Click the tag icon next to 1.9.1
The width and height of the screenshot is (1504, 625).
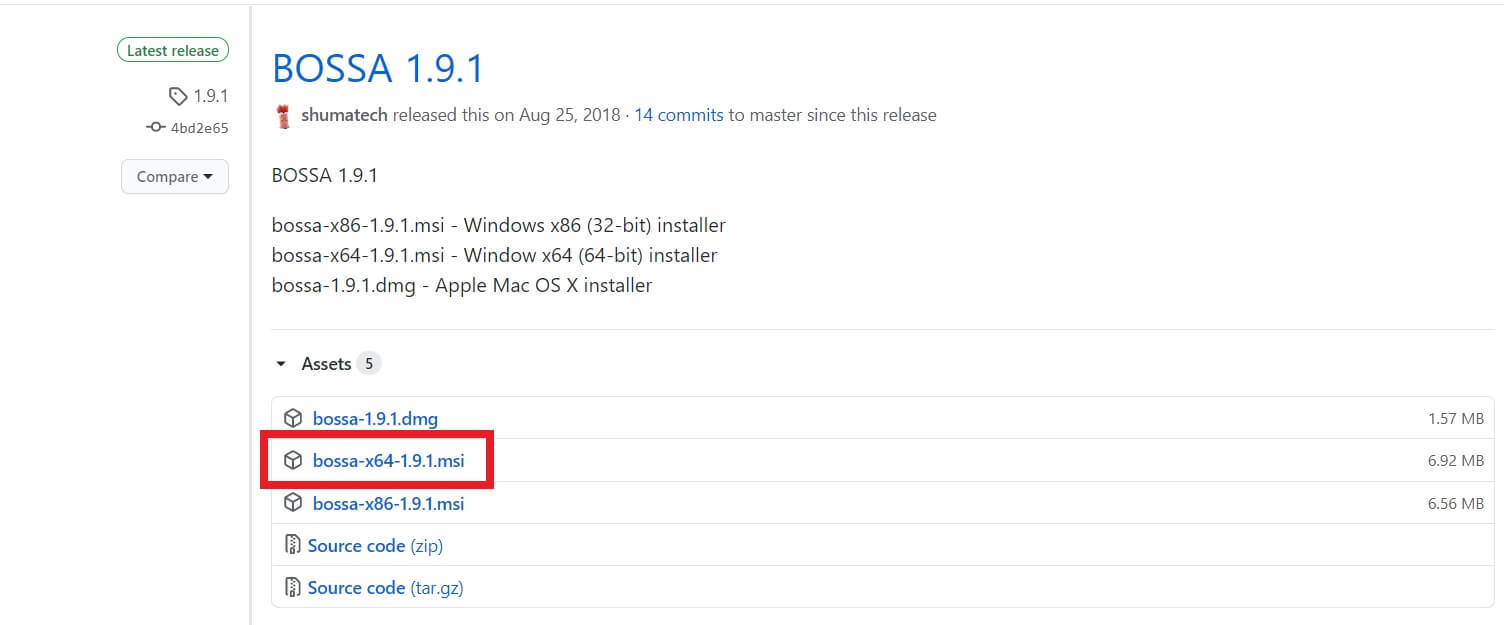[x=178, y=96]
